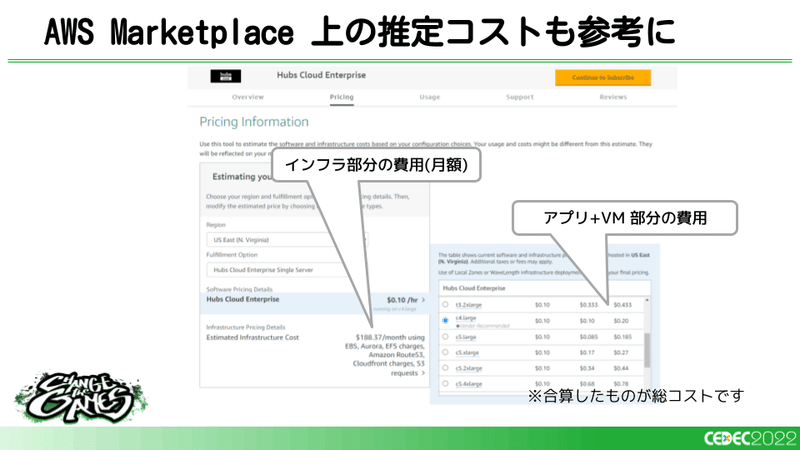Click the Hubs Cloud Enterprise page title

point(321,75)
